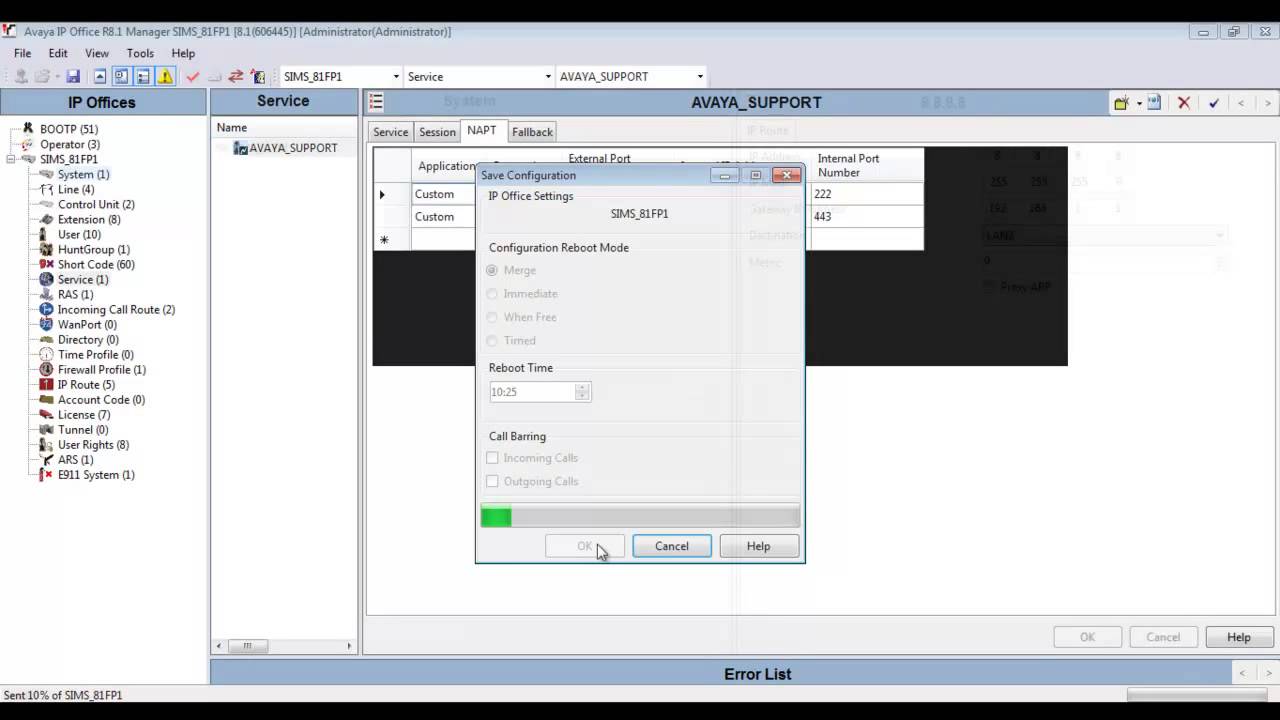Click Help in the Save Configuration dialog

point(758,546)
